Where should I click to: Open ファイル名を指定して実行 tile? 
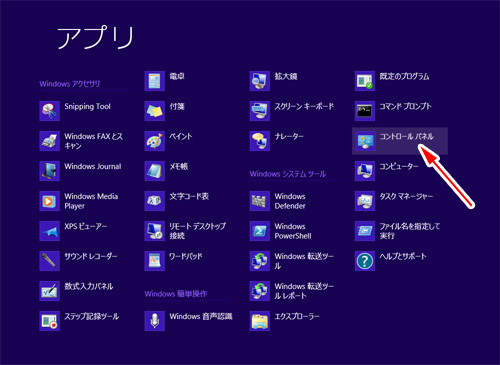[x=398, y=231]
